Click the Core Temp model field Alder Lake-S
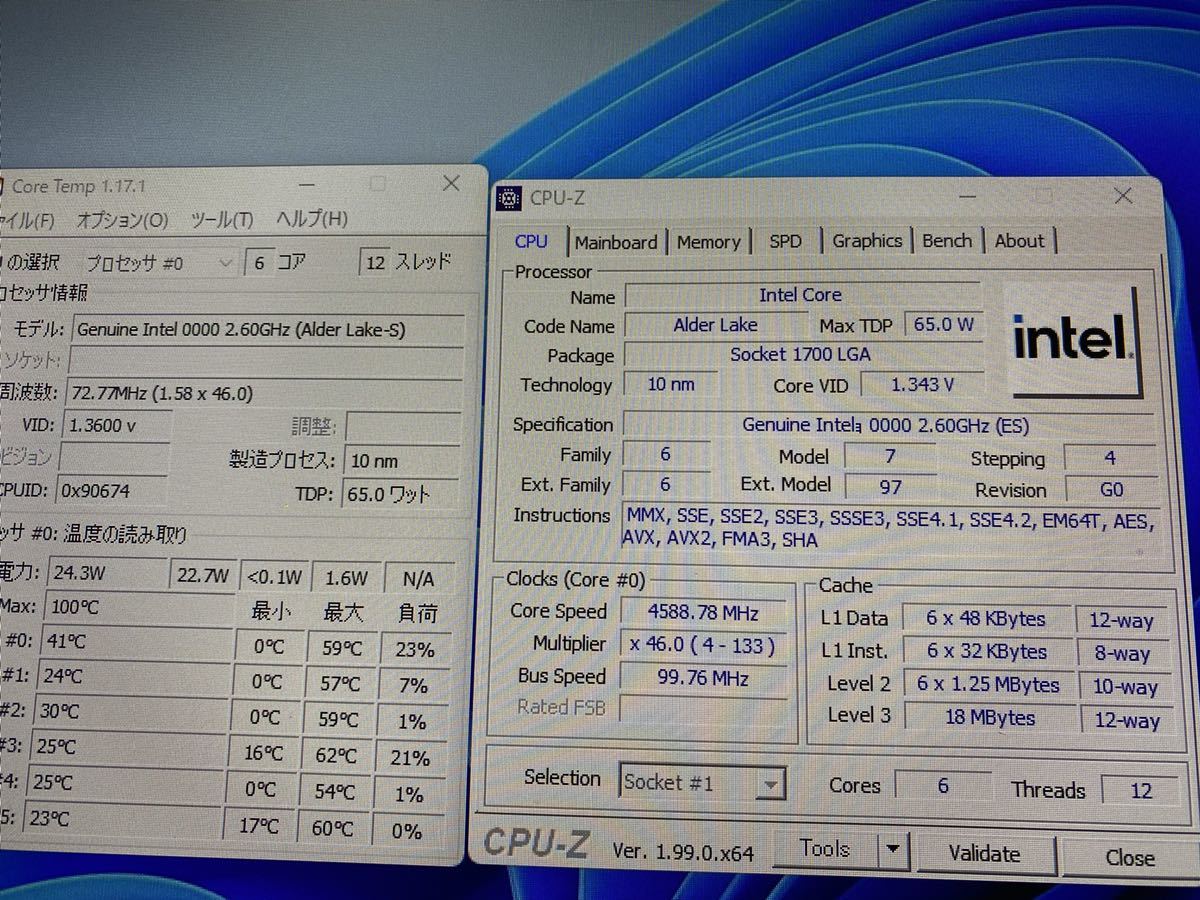 click(268, 329)
